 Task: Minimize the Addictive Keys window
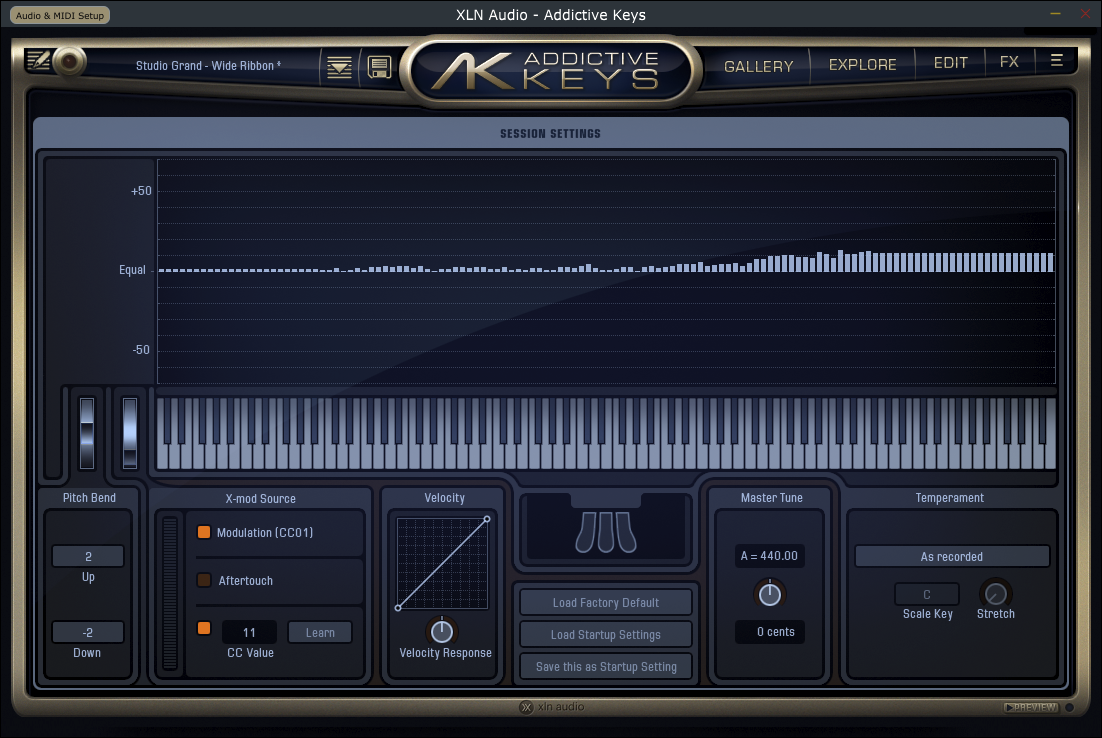(1055, 14)
